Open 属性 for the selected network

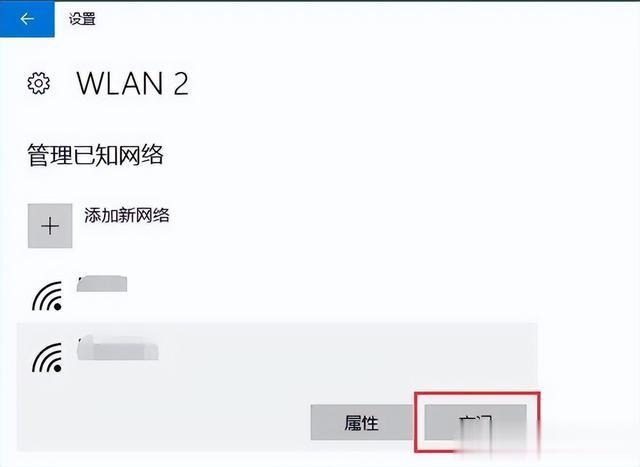coord(361,423)
